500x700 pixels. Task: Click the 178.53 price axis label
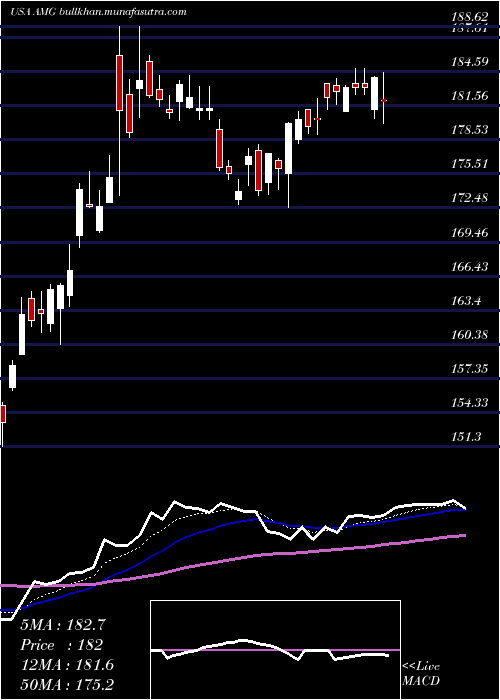coord(469,129)
